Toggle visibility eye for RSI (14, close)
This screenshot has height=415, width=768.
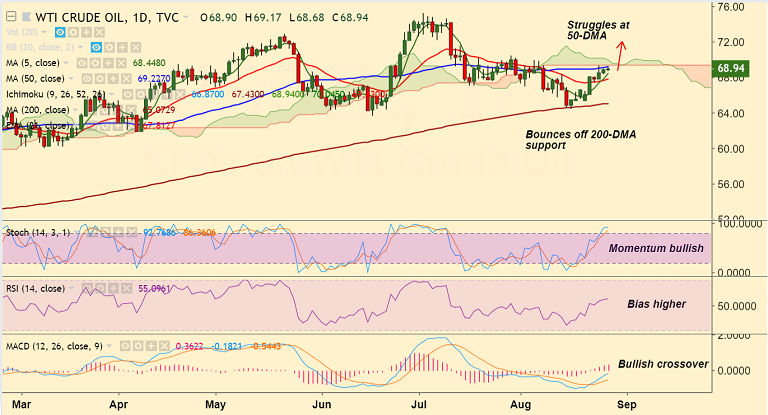pyautogui.click(x=87, y=289)
